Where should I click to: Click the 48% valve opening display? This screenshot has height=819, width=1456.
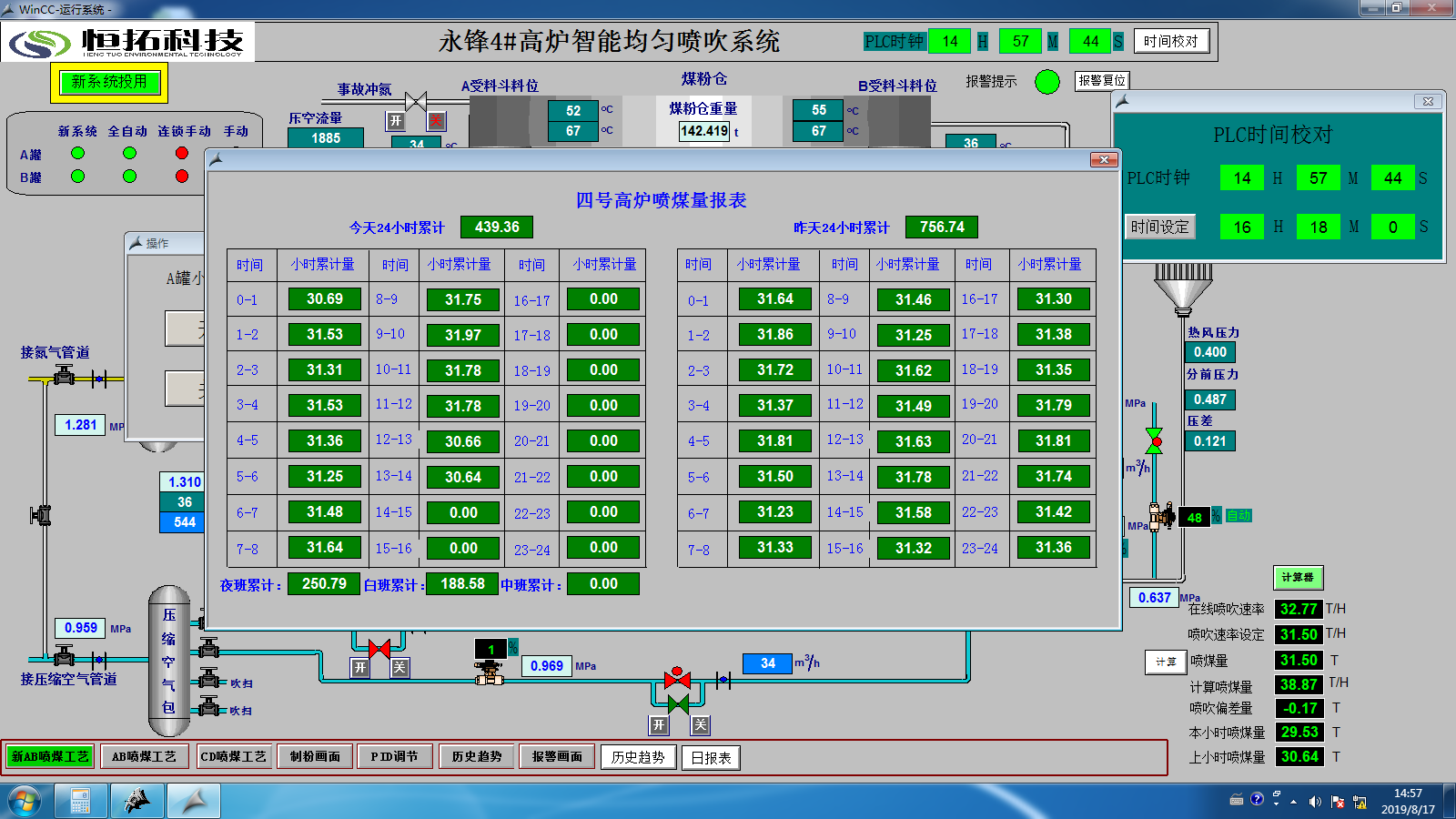(1194, 518)
